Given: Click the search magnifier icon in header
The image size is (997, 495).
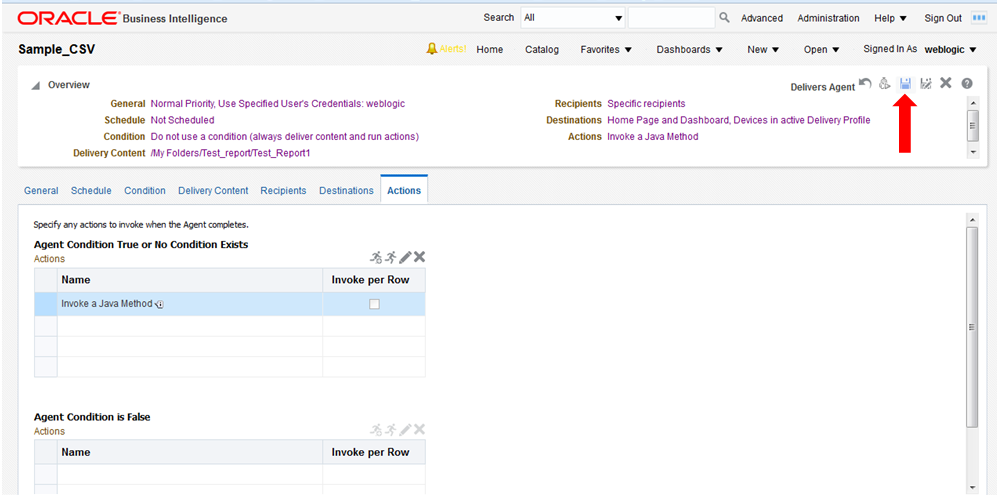Looking at the screenshot, I should [x=724, y=18].
